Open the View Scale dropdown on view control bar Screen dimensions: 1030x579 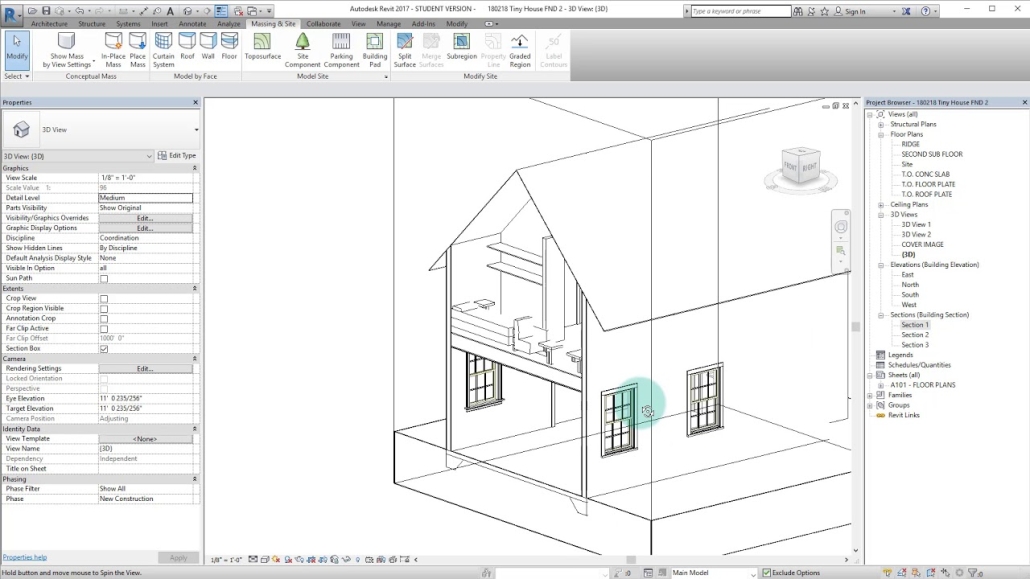pos(229,561)
